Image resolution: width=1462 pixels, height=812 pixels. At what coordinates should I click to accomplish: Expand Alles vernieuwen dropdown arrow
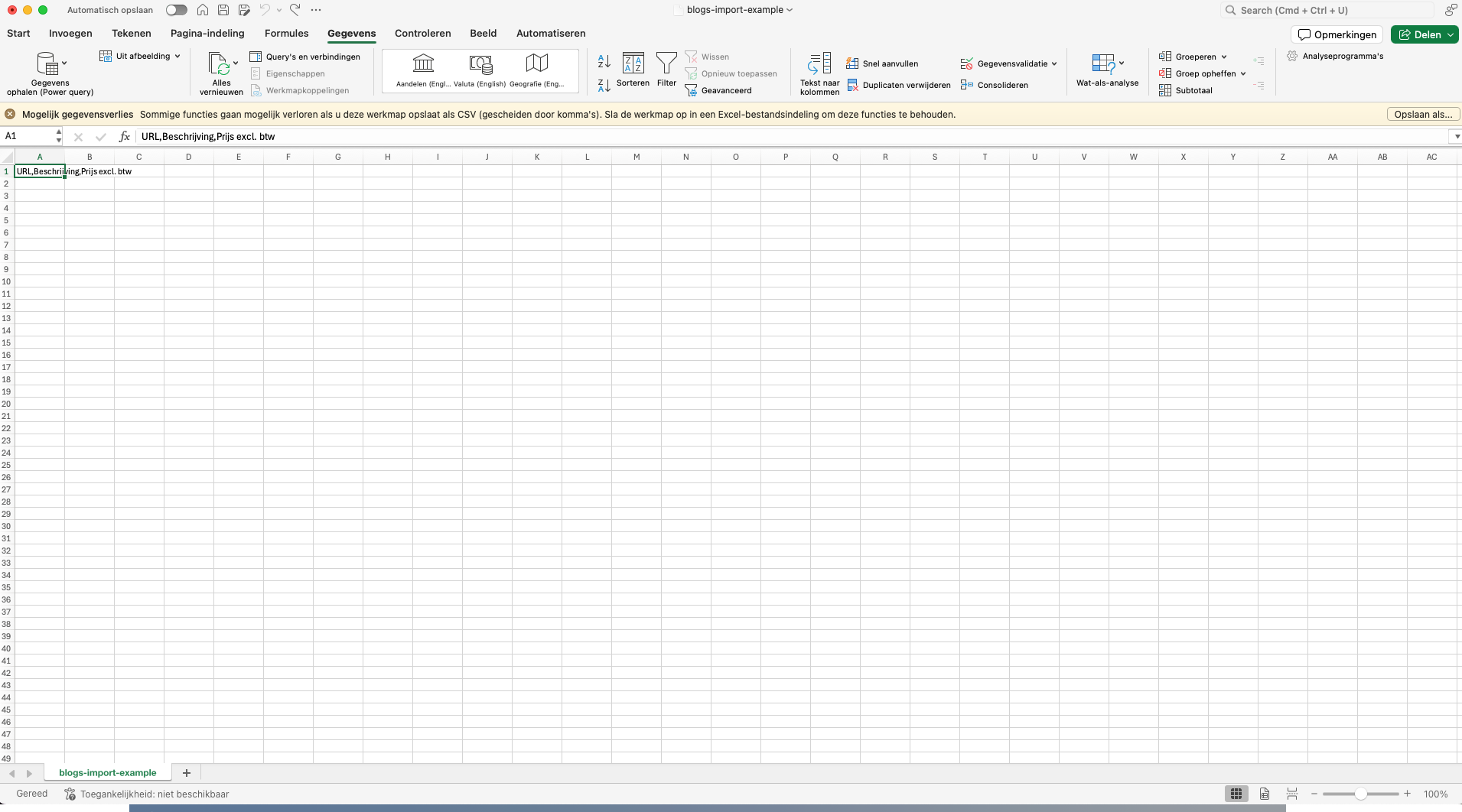(236, 63)
